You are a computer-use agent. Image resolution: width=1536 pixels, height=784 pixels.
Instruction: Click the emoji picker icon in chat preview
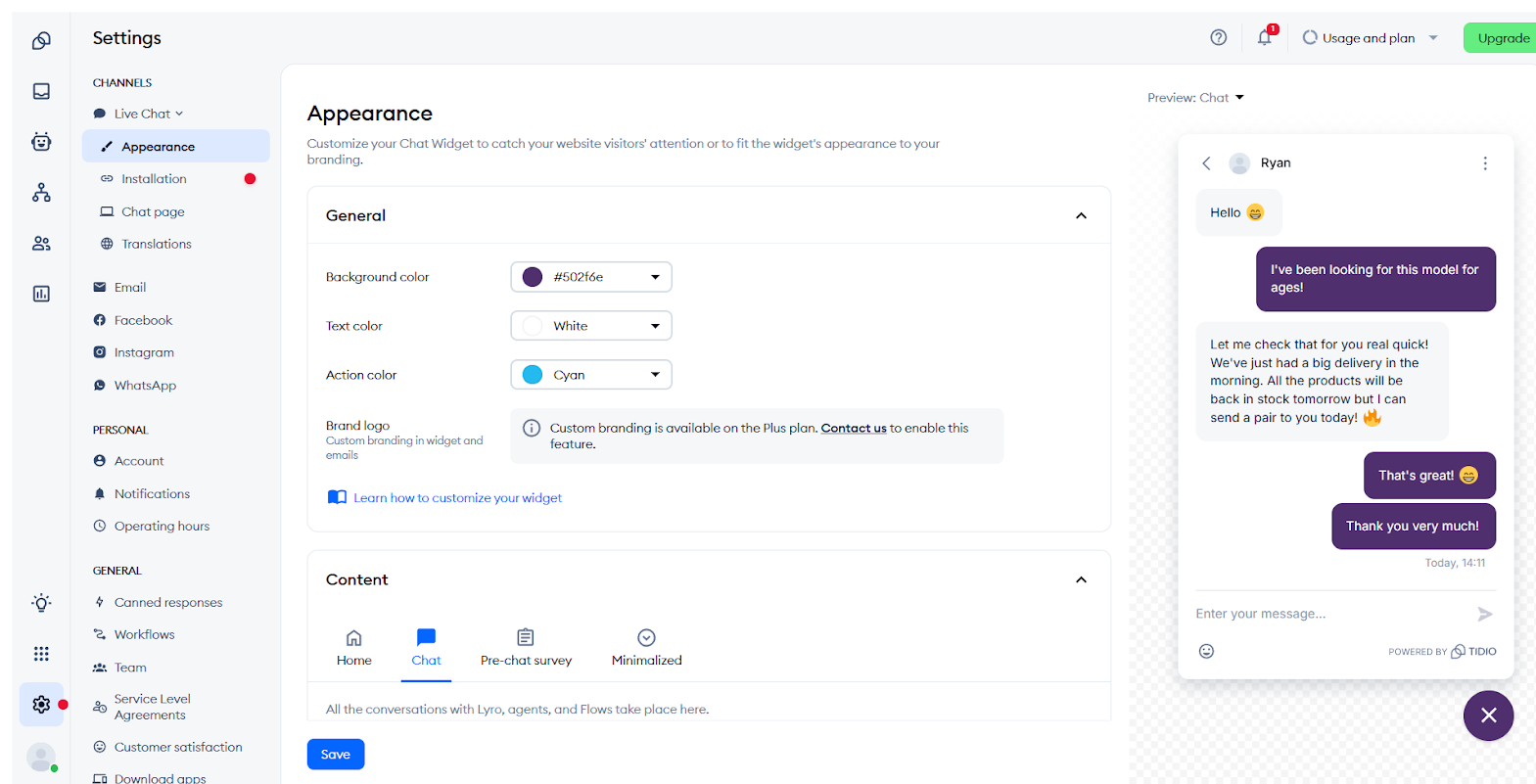[1206, 651]
